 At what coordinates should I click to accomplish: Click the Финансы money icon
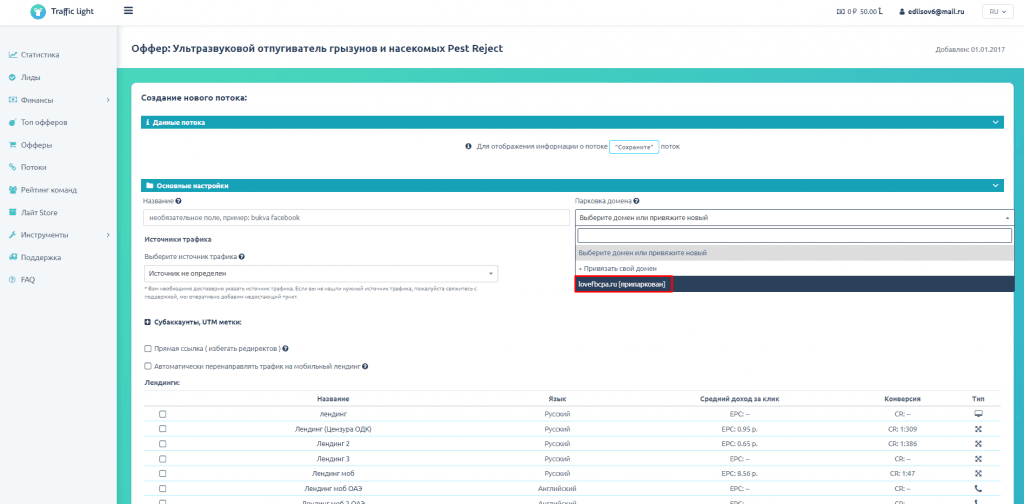pos(12,100)
